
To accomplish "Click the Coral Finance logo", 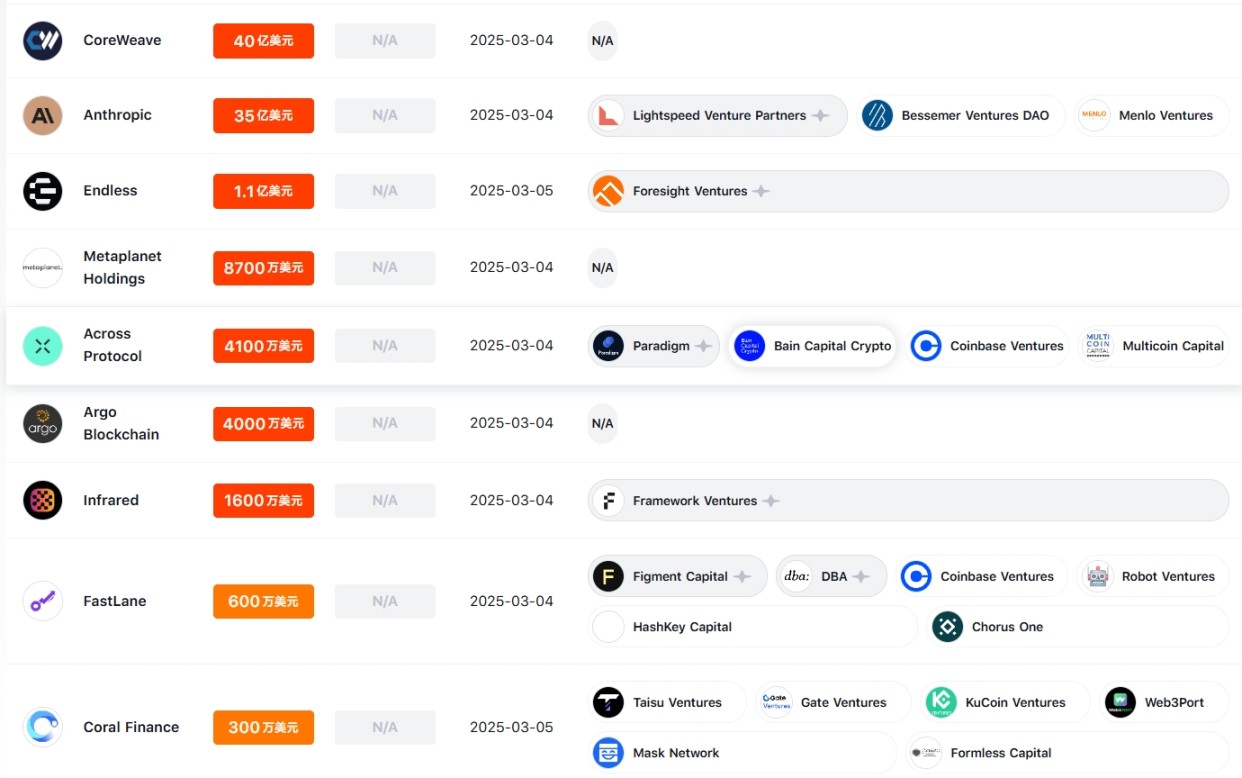I will [x=43, y=727].
